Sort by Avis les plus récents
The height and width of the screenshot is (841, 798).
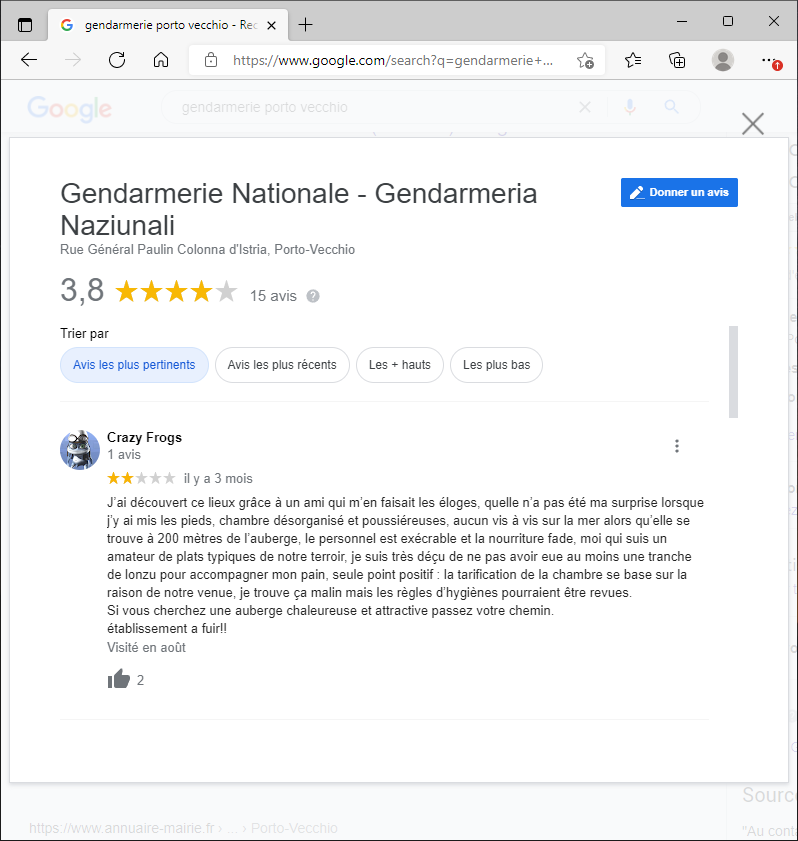pyautogui.click(x=282, y=365)
